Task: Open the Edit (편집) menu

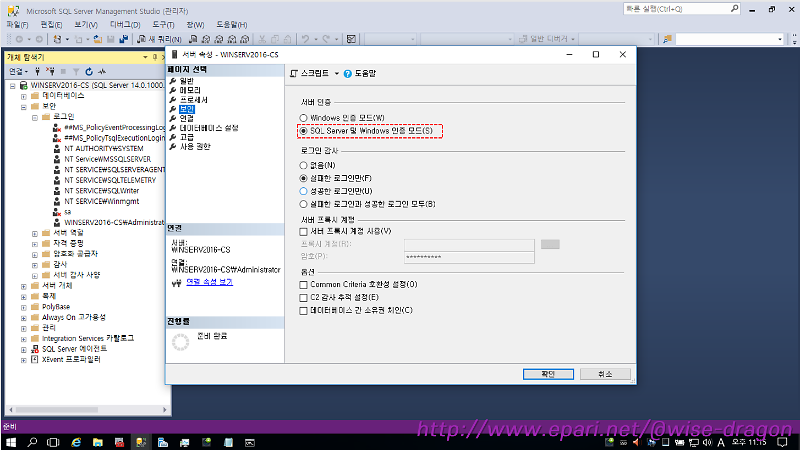Action: pos(51,24)
